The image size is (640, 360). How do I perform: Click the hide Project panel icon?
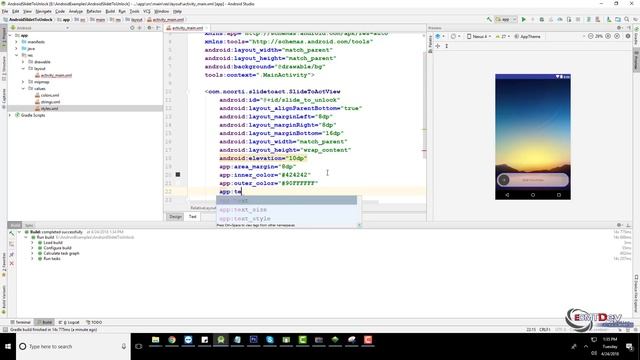(158, 28)
